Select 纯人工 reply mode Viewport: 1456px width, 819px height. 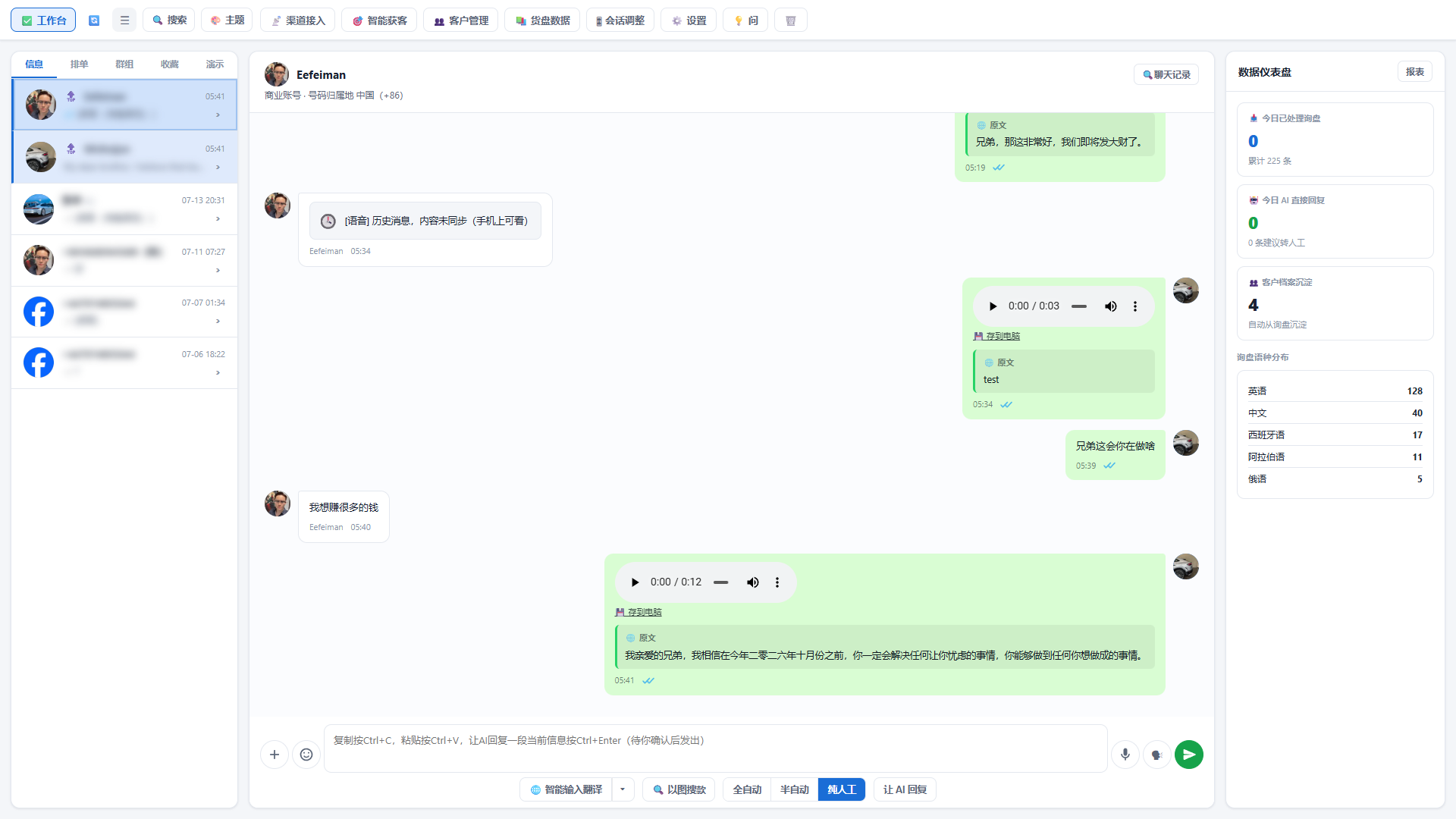[x=842, y=789]
